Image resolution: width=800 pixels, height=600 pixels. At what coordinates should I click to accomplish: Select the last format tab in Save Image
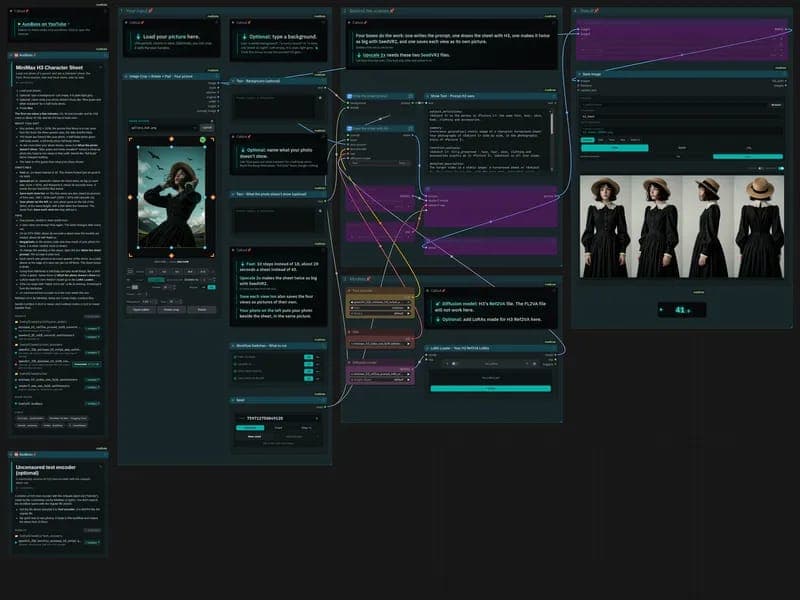[x=635, y=140]
